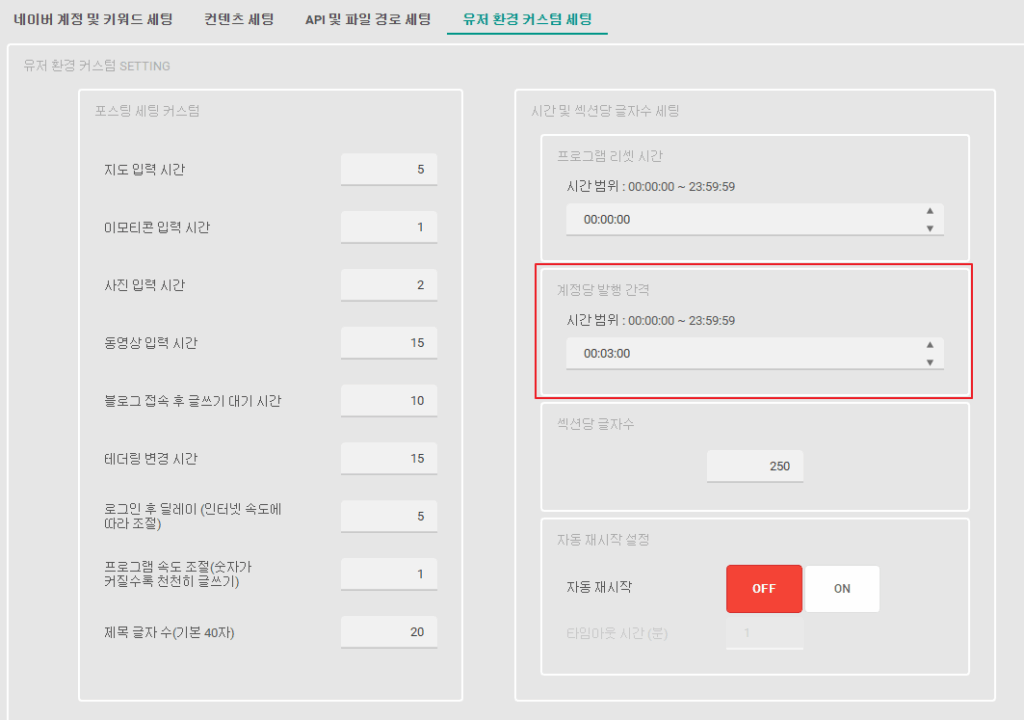Focus the 로그인 후 딜레이 input field
Image resolution: width=1024 pixels, height=720 pixels.
pos(388,516)
